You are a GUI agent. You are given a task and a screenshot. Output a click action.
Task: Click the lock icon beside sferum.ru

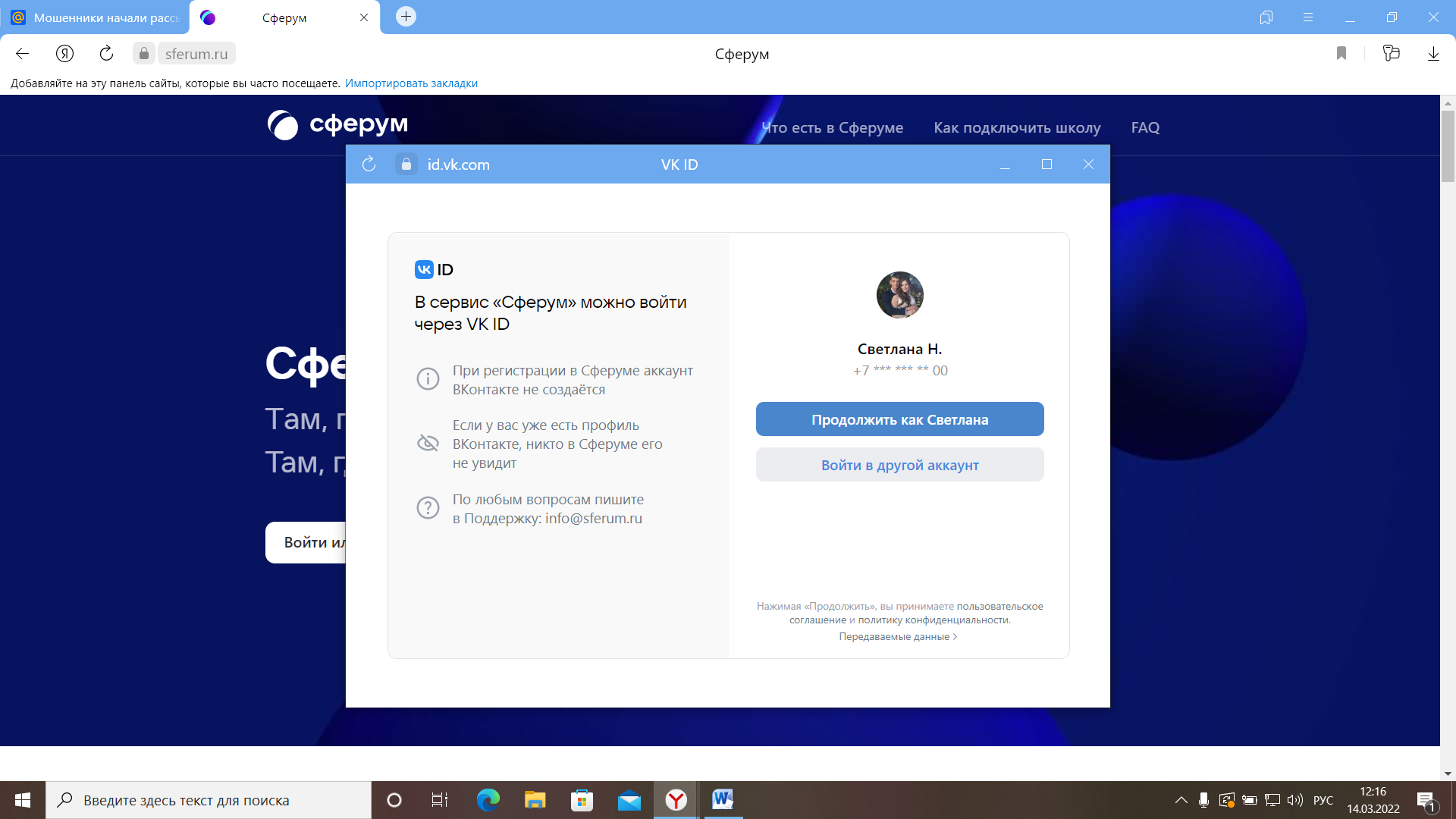tap(143, 53)
